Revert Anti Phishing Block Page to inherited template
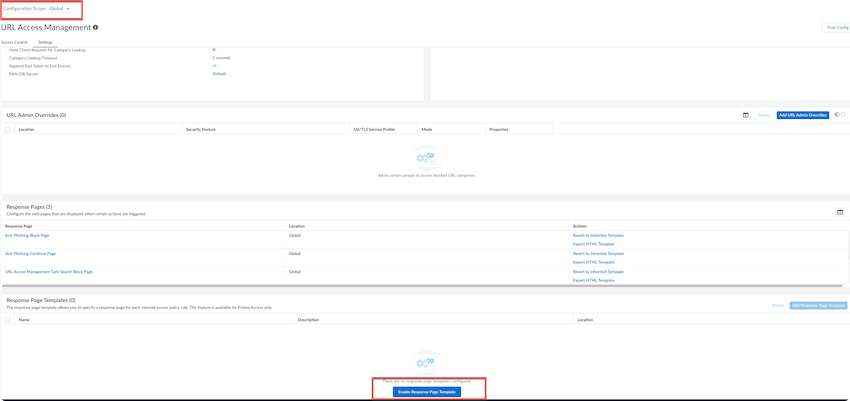The width and height of the screenshot is (850, 401). click(598, 236)
